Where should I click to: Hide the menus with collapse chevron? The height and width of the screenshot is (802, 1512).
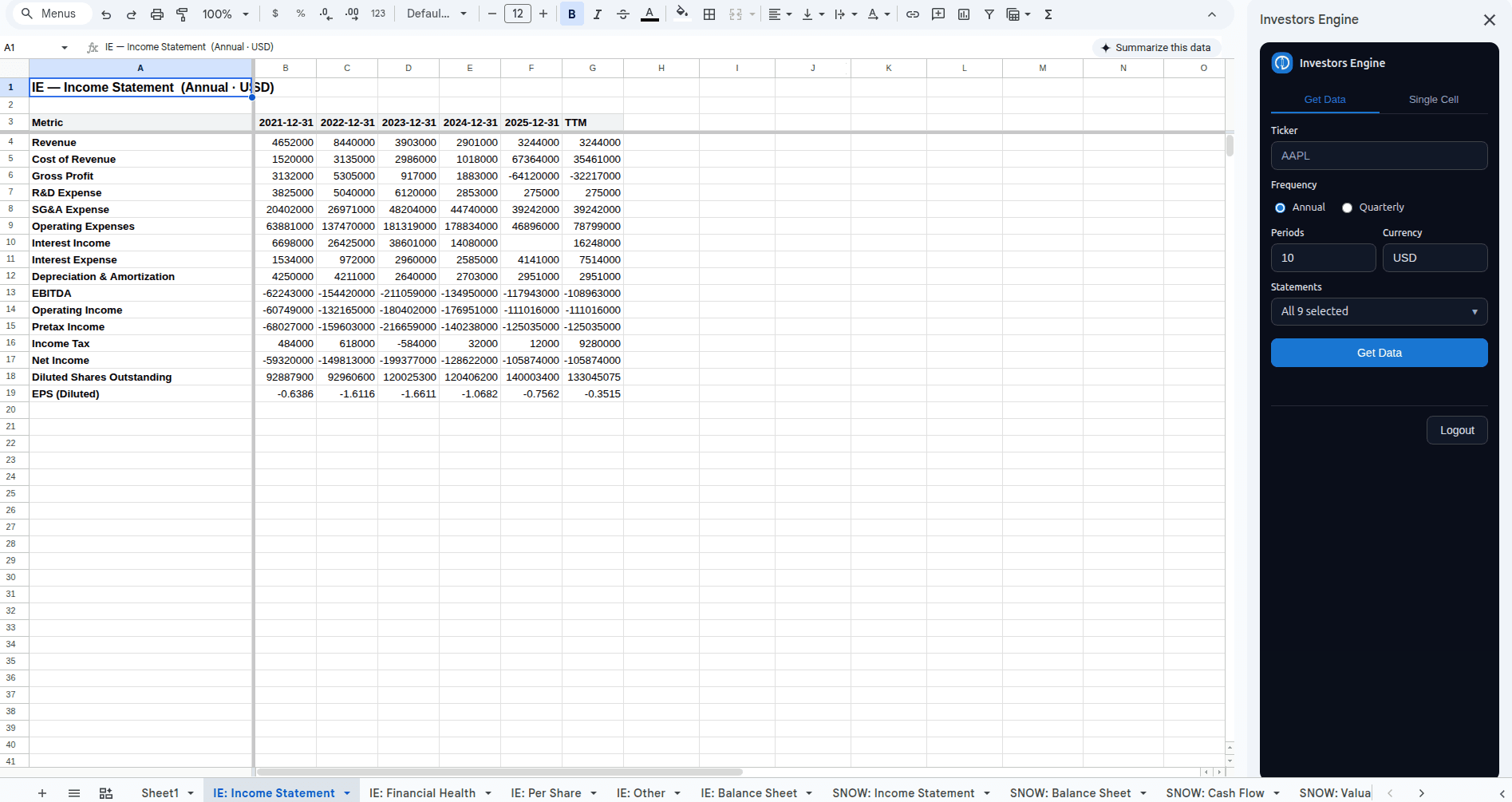pos(1212,14)
